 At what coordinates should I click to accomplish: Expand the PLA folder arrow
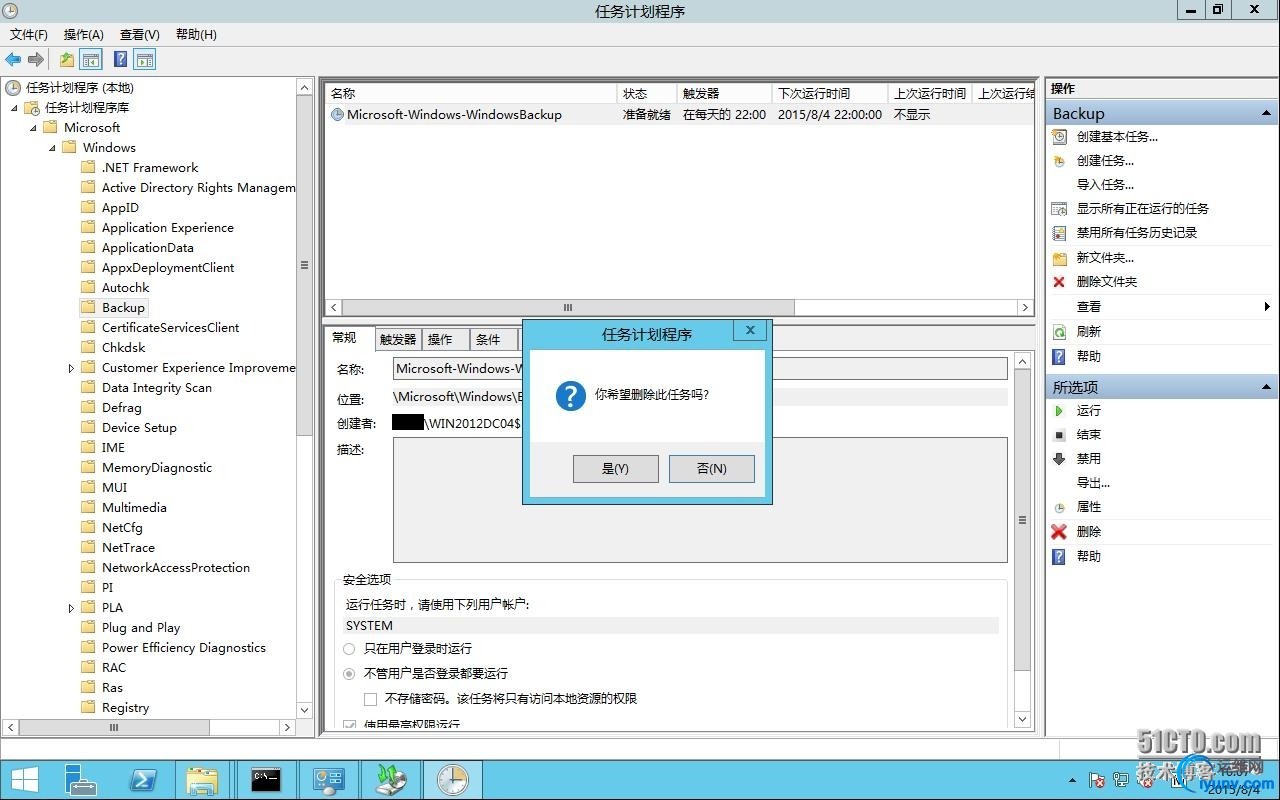pyautogui.click(x=71, y=608)
